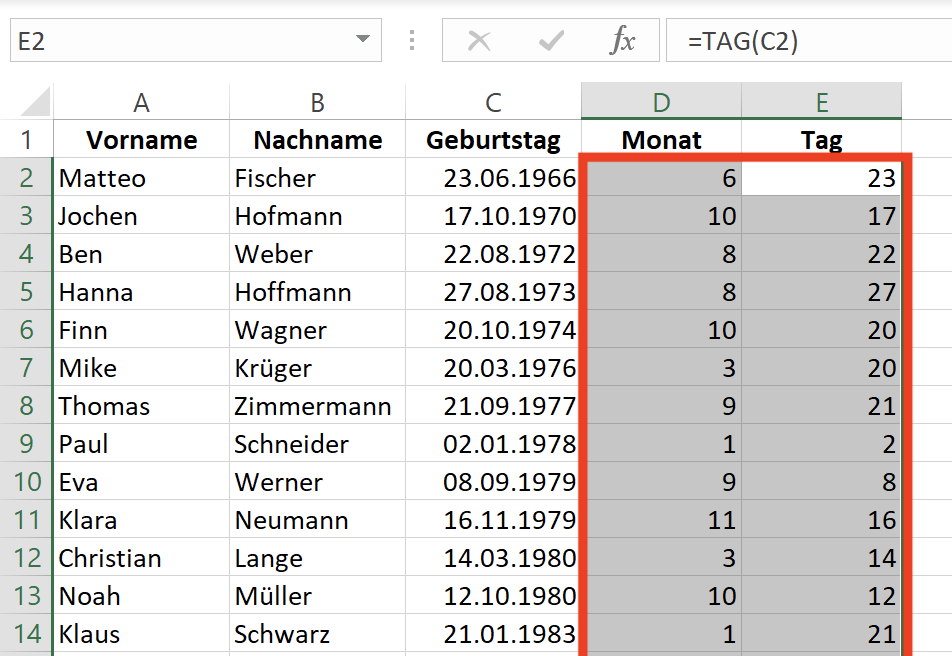Screen dimensions: 952x656
Task: Click the formula field showing =TAG(C2)
Action: click(809, 40)
